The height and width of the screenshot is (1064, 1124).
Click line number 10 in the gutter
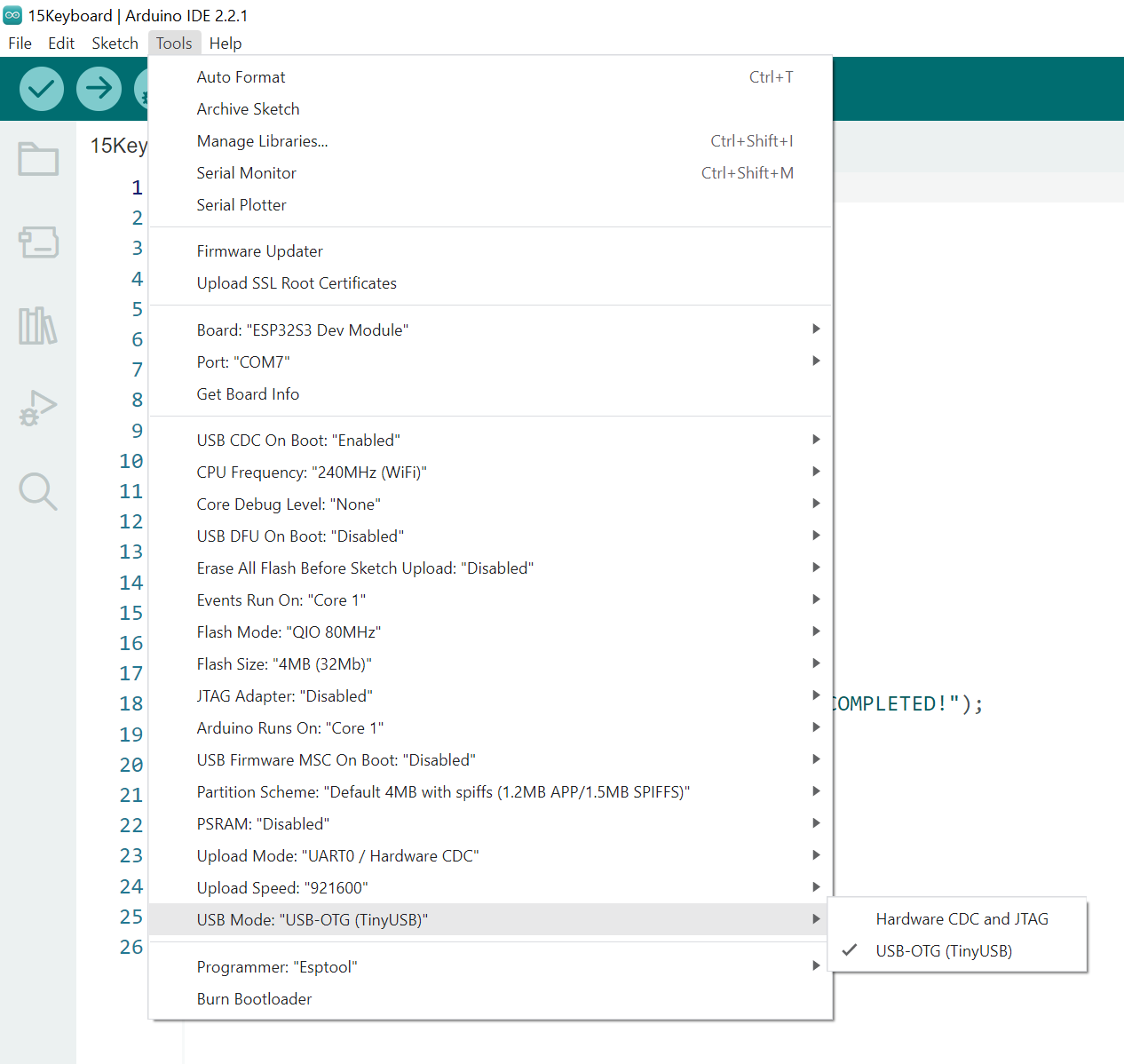131,461
